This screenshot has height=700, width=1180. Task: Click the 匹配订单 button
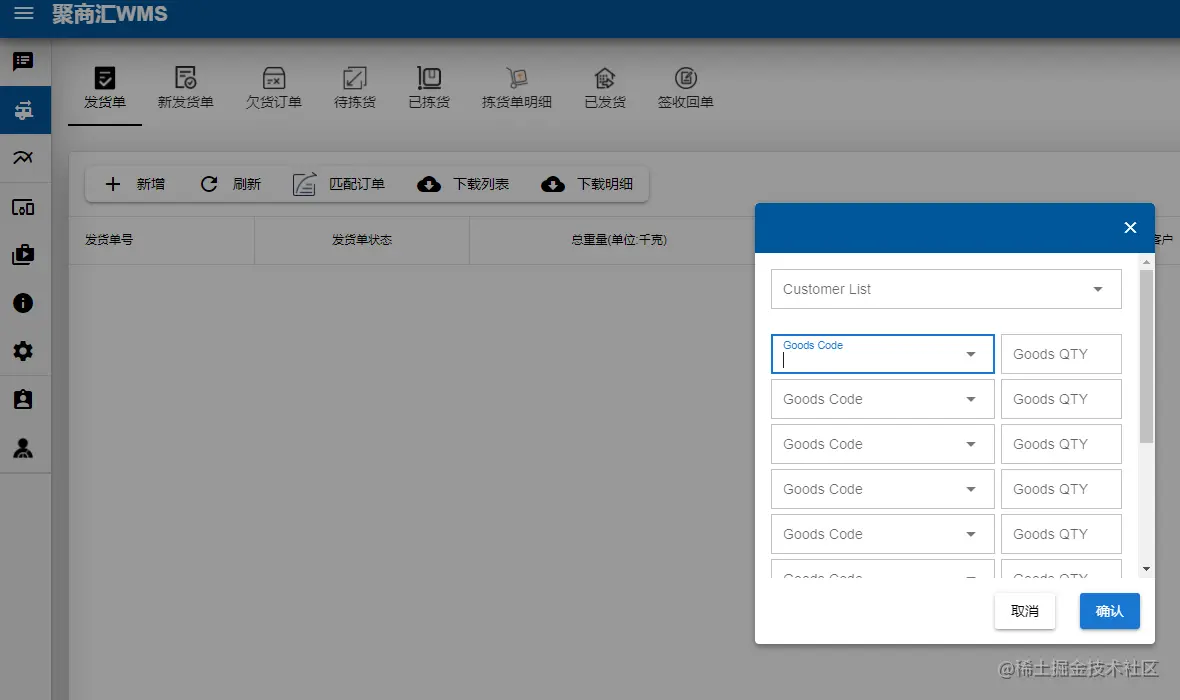pos(339,184)
